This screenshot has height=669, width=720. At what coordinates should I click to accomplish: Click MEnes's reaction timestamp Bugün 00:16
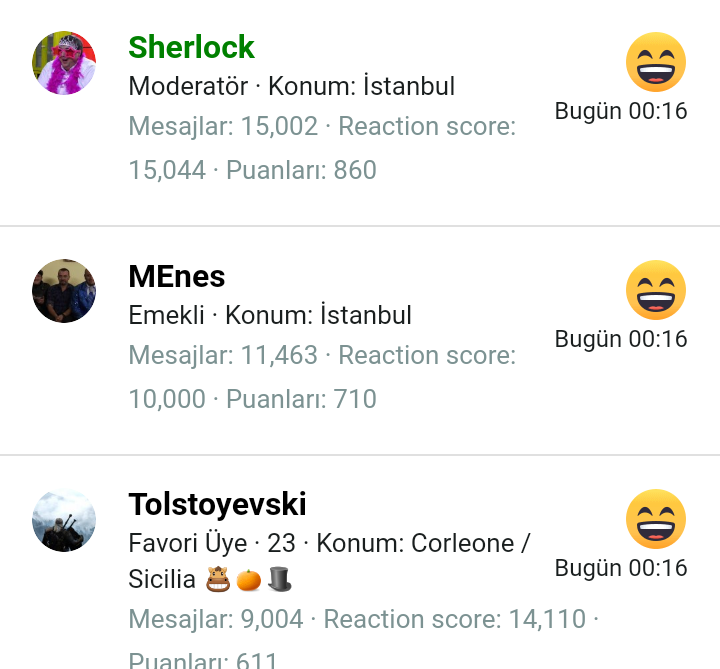(621, 339)
